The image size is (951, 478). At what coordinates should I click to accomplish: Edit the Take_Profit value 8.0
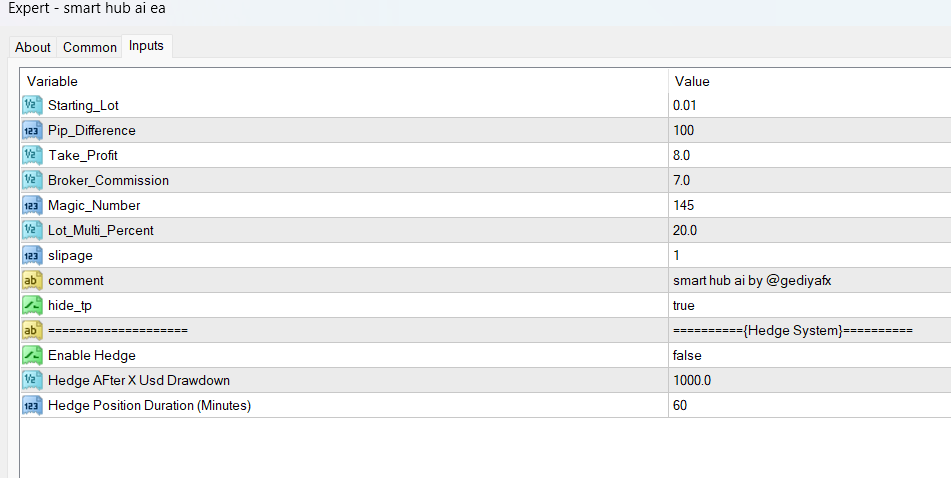pos(682,155)
